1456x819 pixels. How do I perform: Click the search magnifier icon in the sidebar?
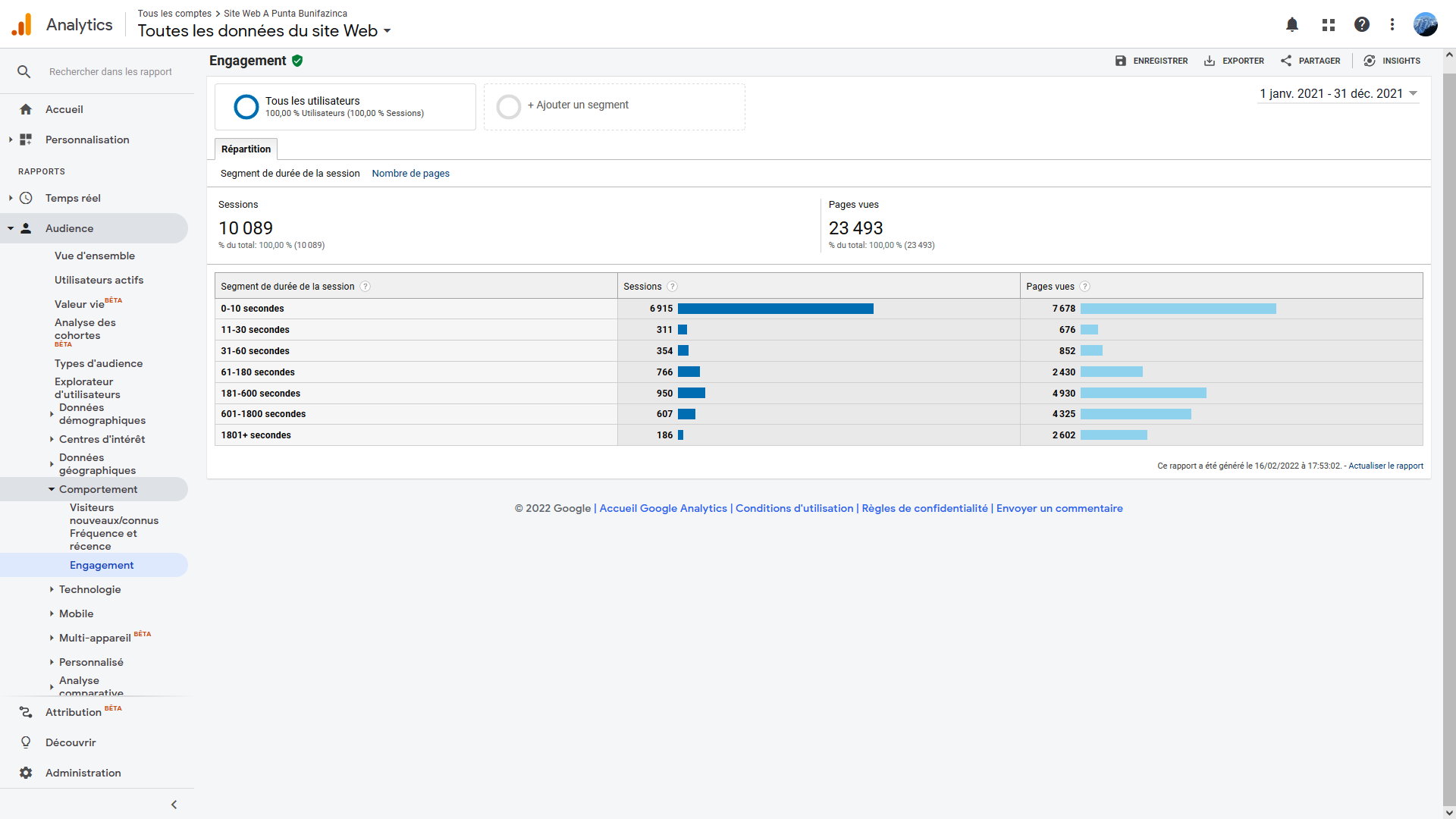click(24, 71)
